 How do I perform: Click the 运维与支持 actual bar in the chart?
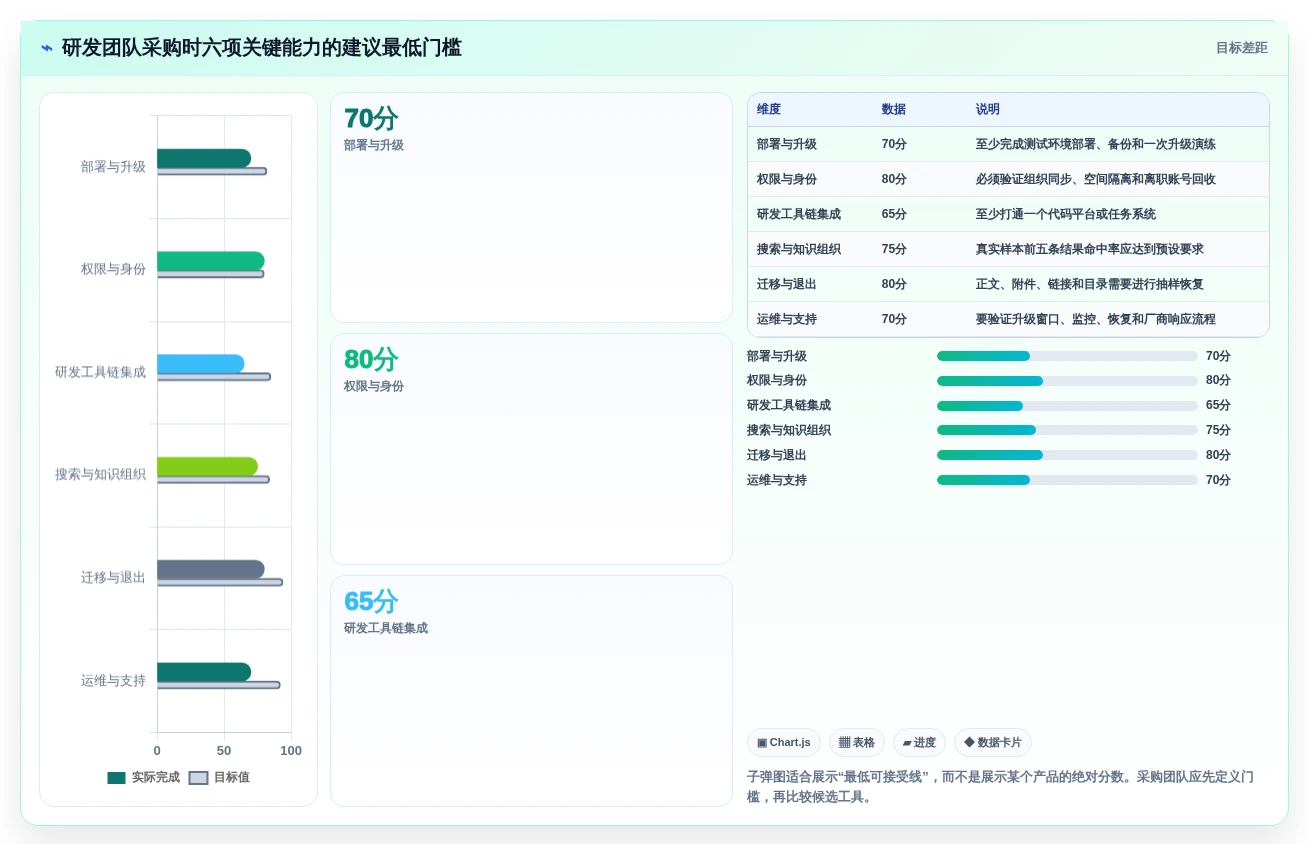[204, 672]
